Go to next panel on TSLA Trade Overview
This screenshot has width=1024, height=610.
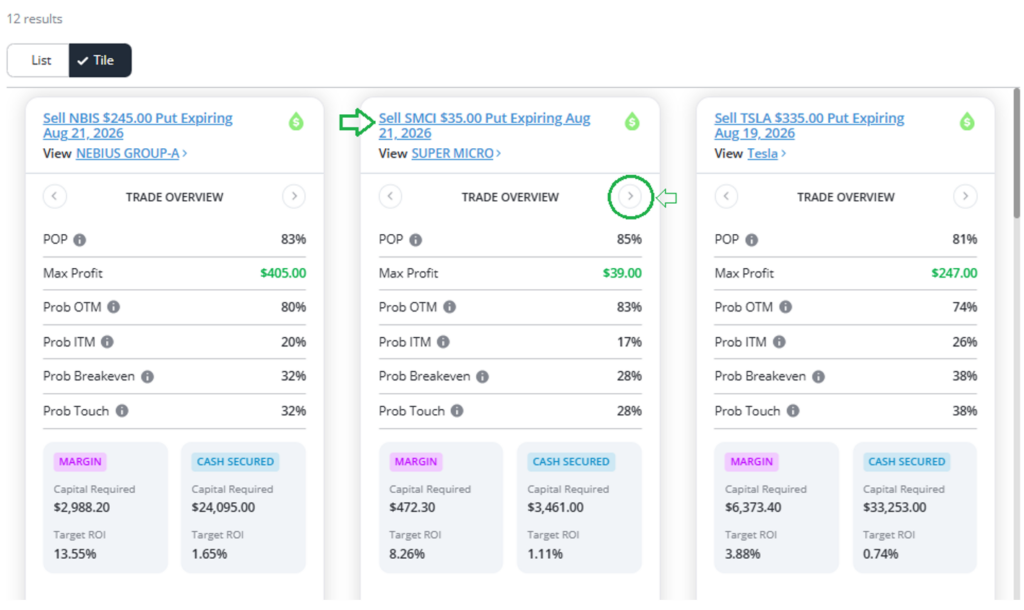[965, 196]
